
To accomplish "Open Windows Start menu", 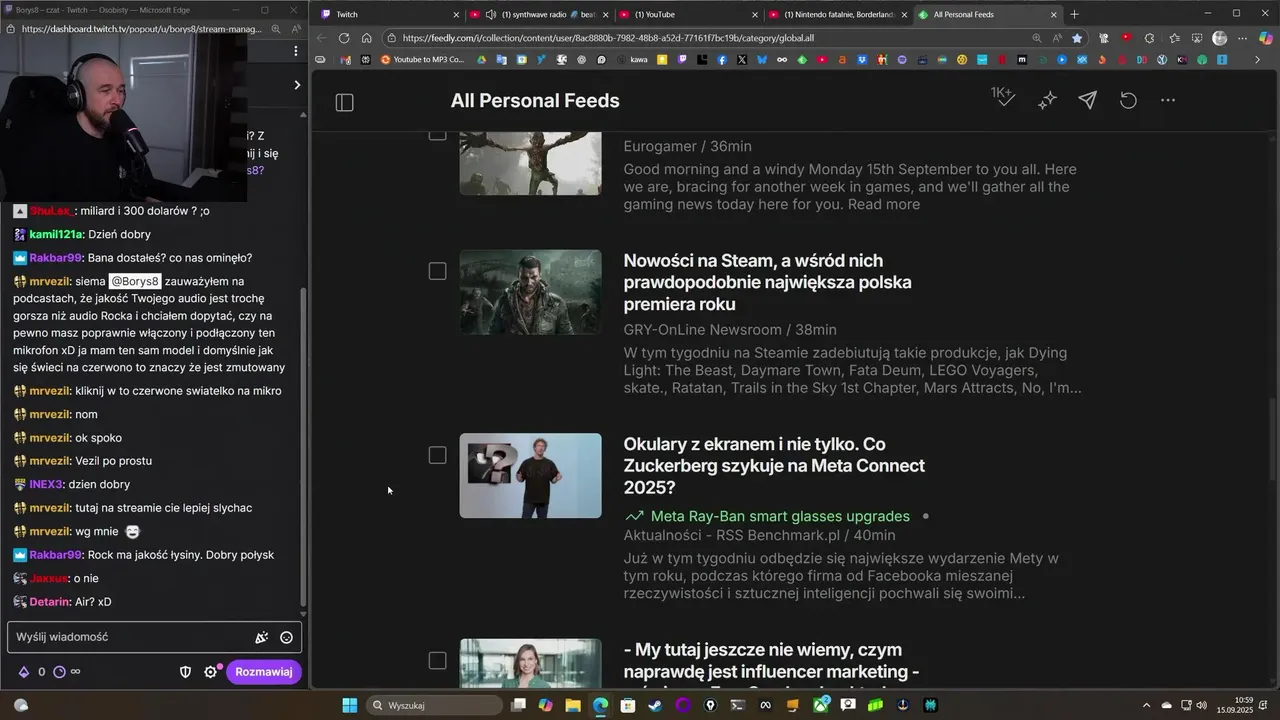I will tap(349, 705).
